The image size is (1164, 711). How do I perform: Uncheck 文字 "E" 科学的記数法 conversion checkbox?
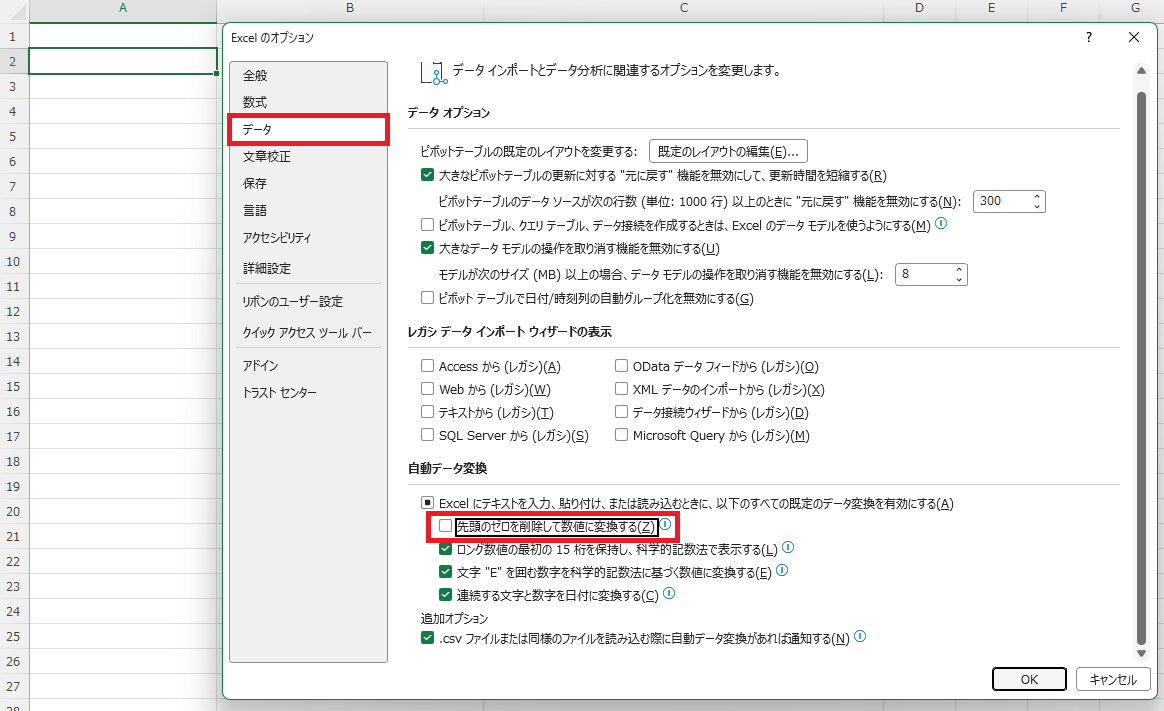(x=445, y=572)
